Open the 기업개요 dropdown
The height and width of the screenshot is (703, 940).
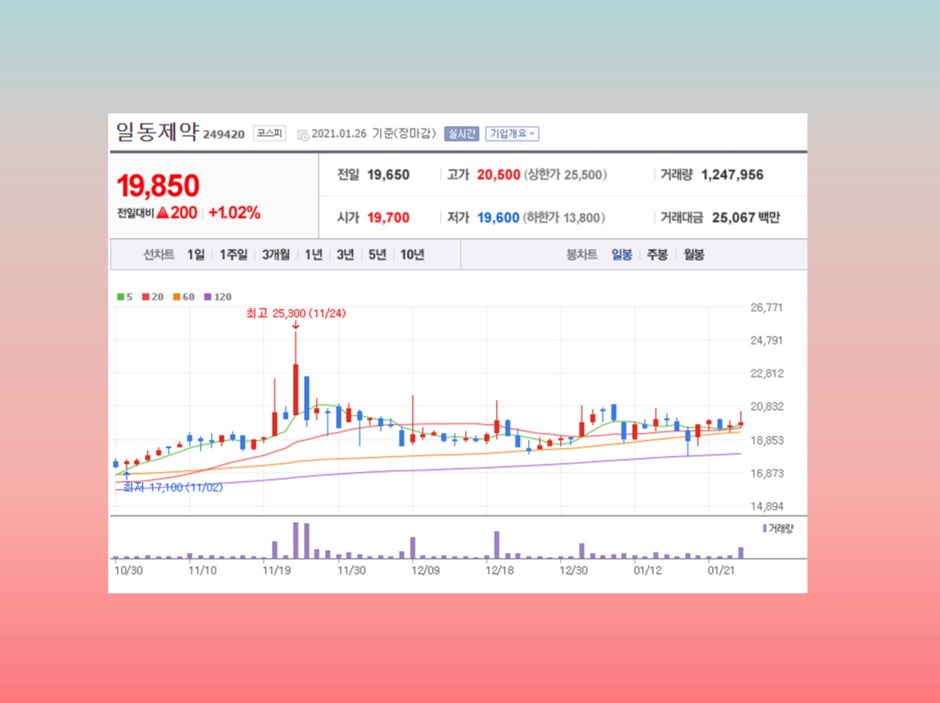click(x=512, y=134)
